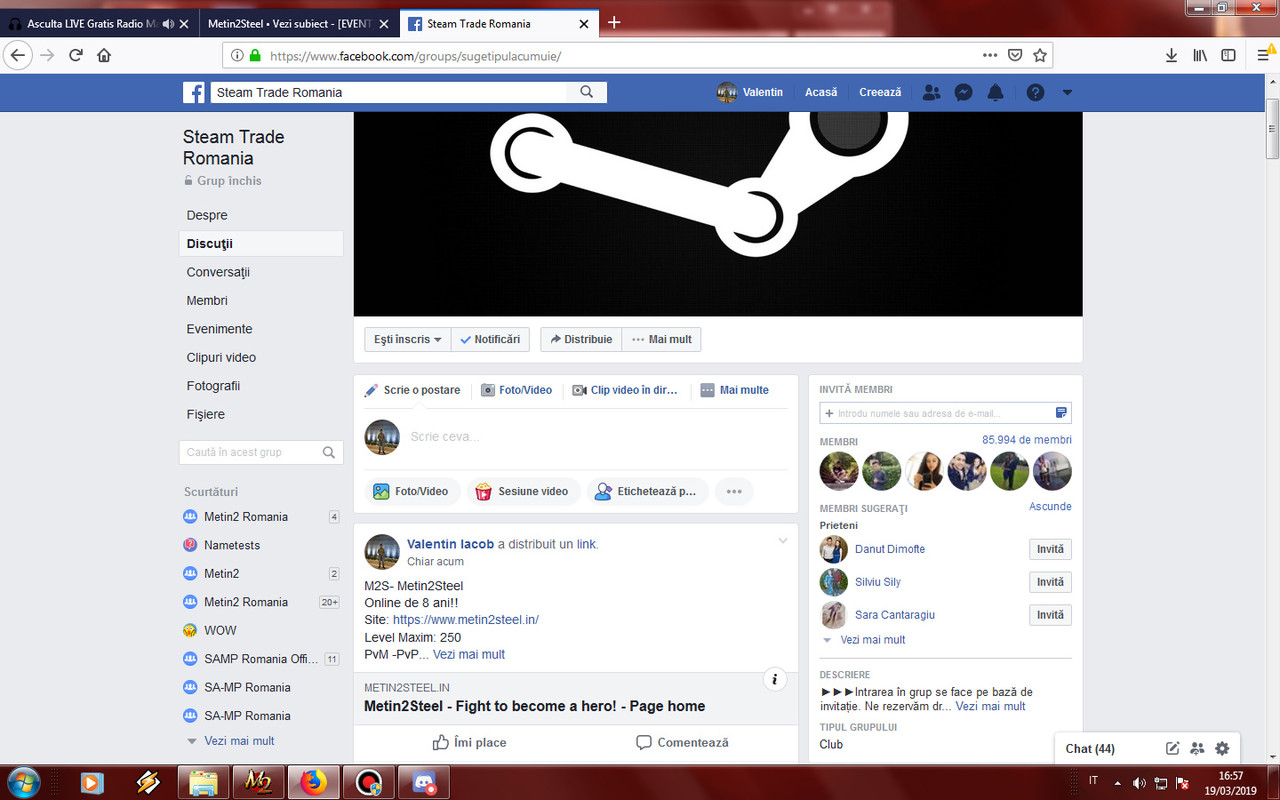The width and height of the screenshot is (1280, 800).
Task: Open 85.994 de membri link
Action: 1027,440
